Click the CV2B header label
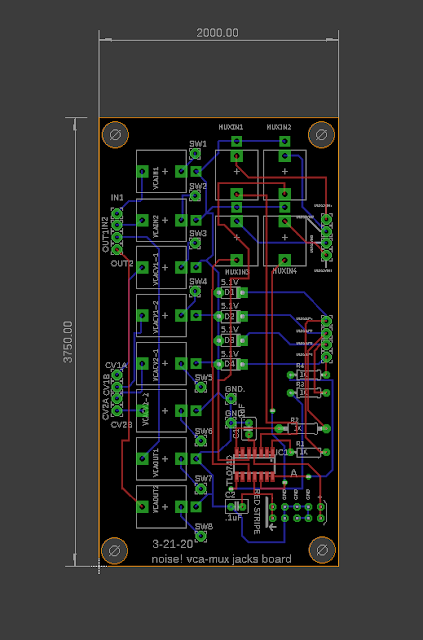 tap(122, 425)
